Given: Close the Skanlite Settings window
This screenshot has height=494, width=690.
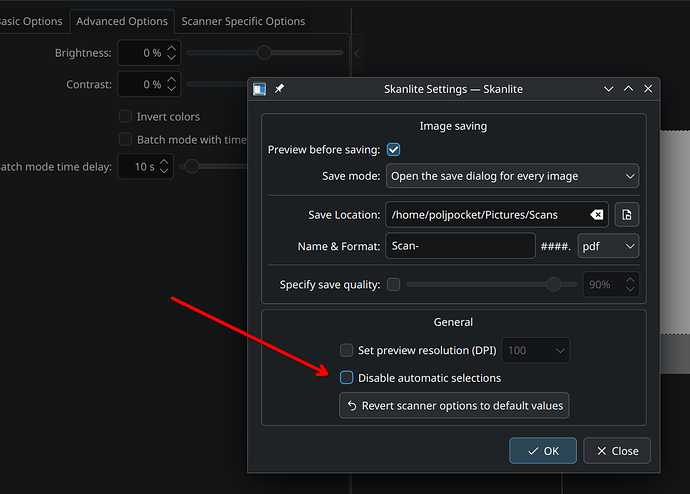Looking at the screenshot, I should point(649,89).
